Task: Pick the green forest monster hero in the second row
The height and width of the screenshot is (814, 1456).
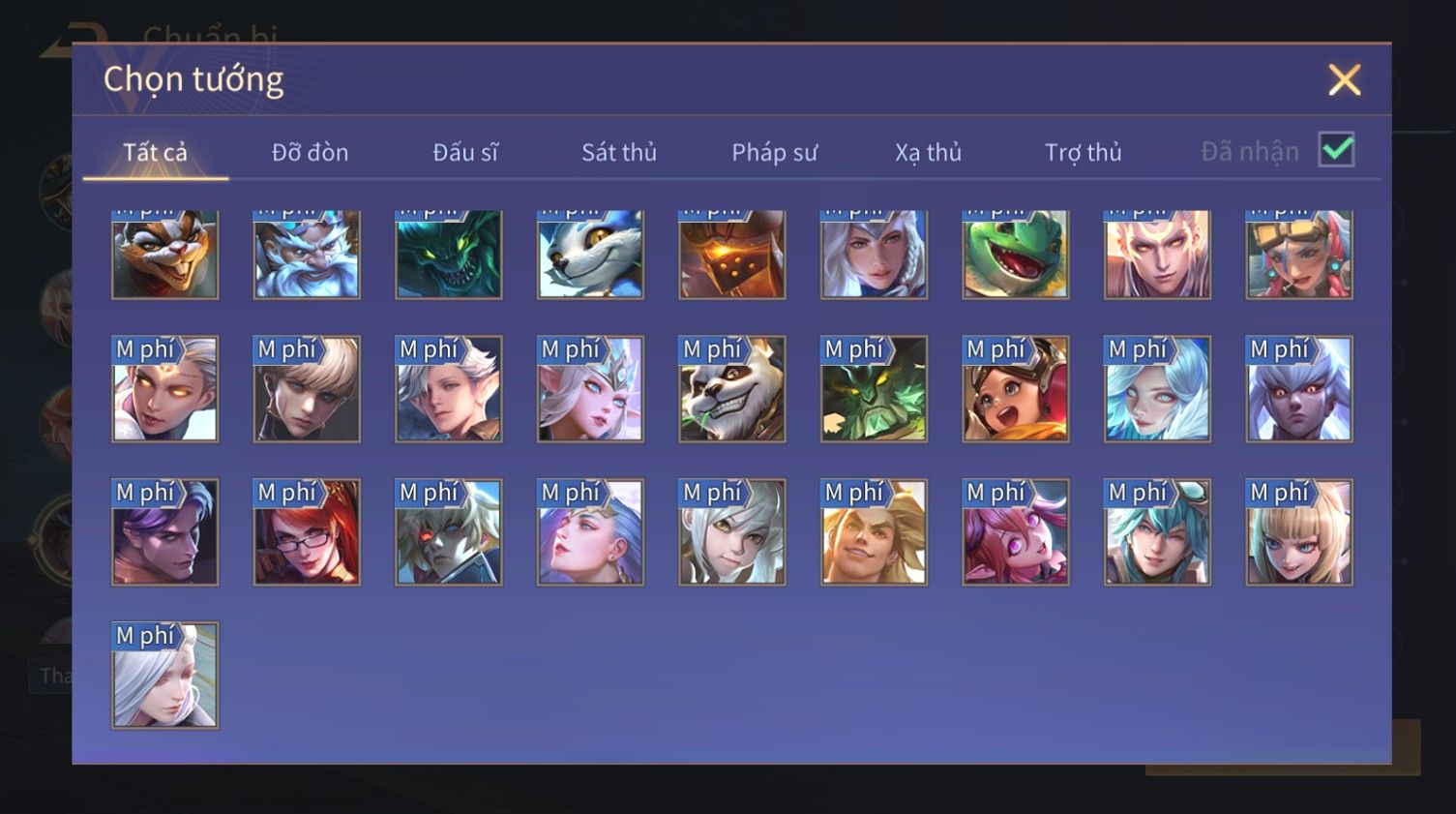Action: pyautogui.click(x=874, y=389)
